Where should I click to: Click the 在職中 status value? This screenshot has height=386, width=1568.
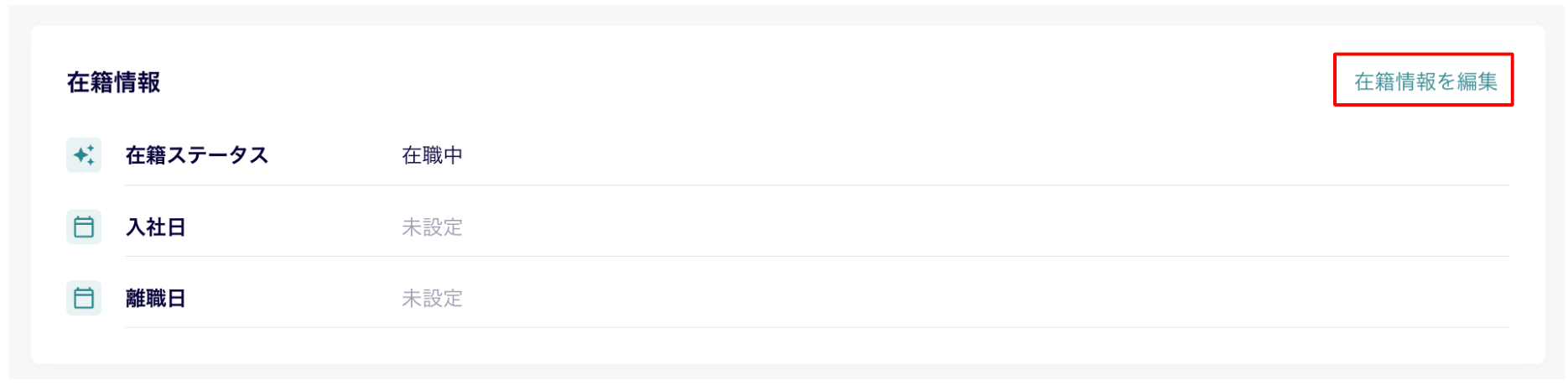(433, 155)
